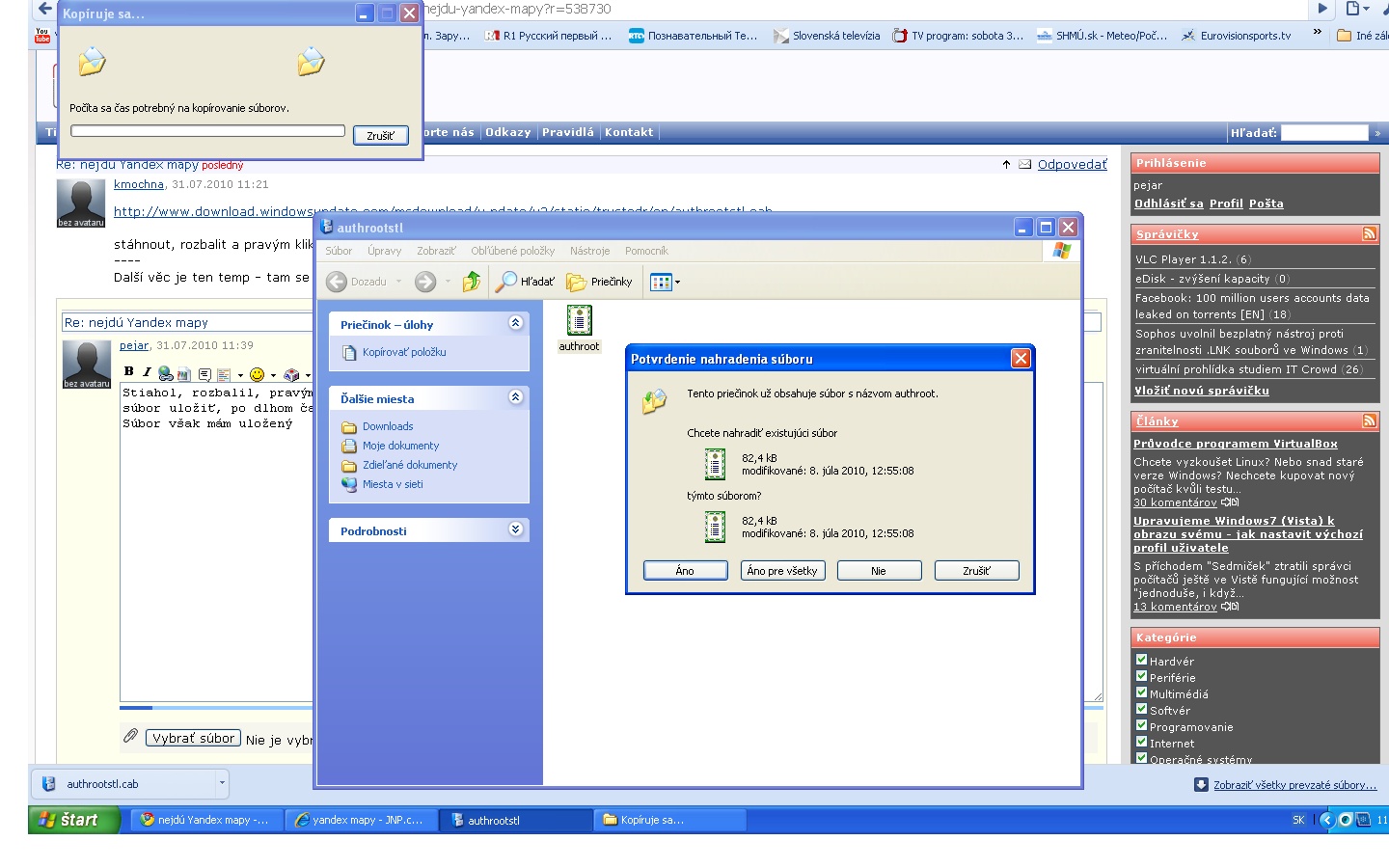Image resolution: width=1389 pixels, height=868 pixels.
Task: Select the authroot file icon
Action: [579, 322]
